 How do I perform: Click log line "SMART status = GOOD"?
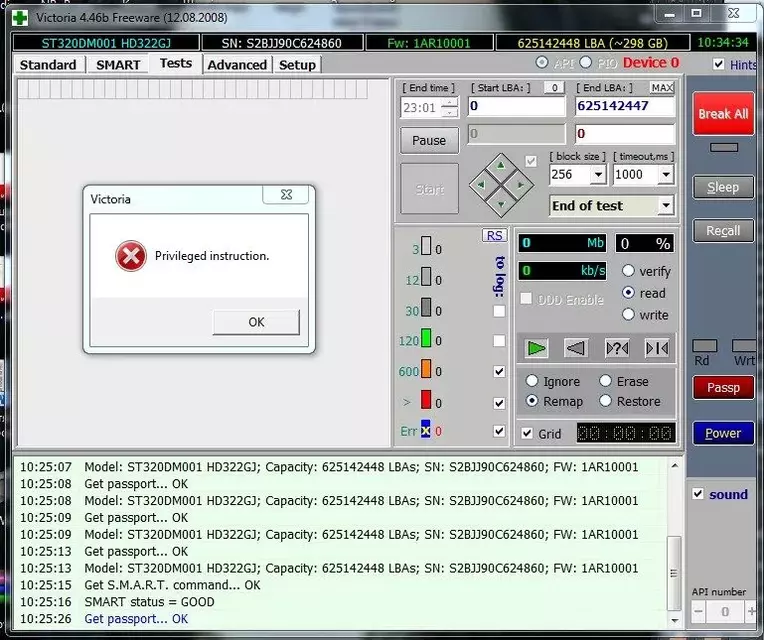click(149, 602)
